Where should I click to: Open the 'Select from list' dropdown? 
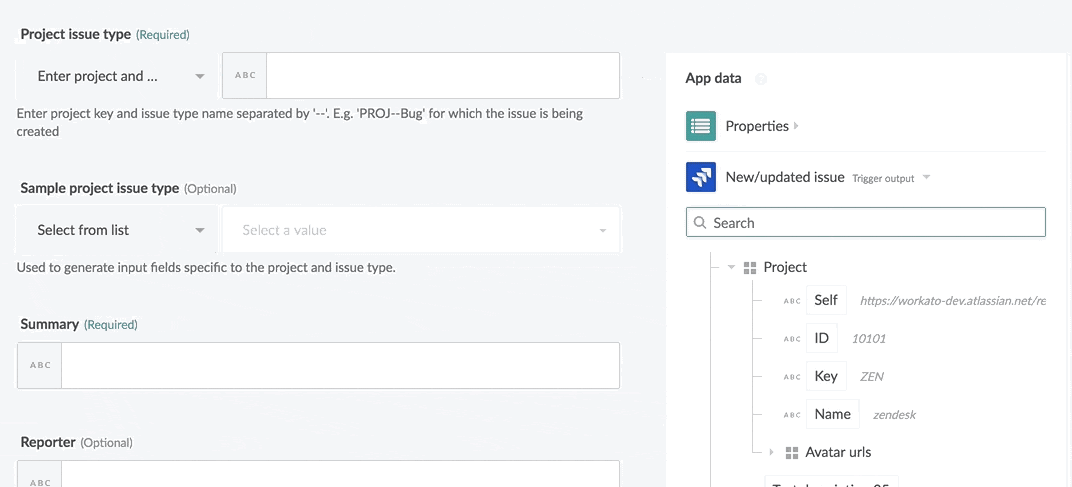tap(119, 230)
